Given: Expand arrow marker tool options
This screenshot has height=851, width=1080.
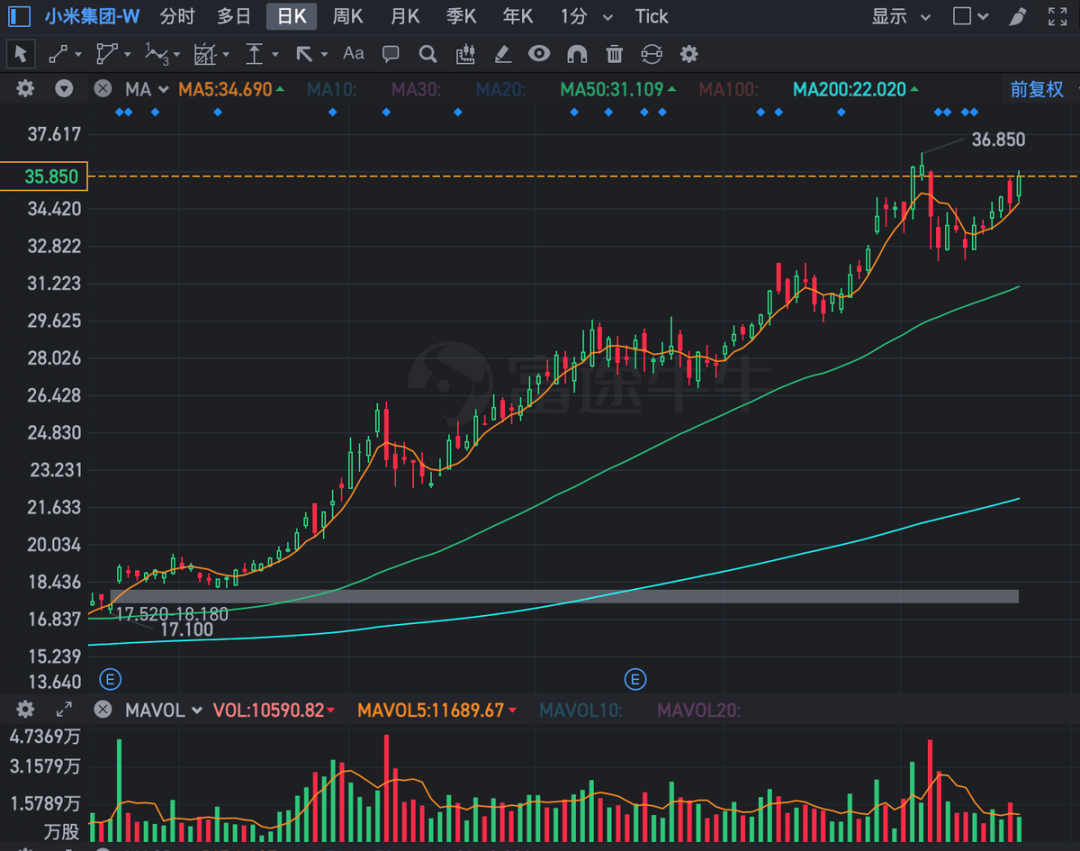Looking at the screenshot, I should [x=324, y=54].
